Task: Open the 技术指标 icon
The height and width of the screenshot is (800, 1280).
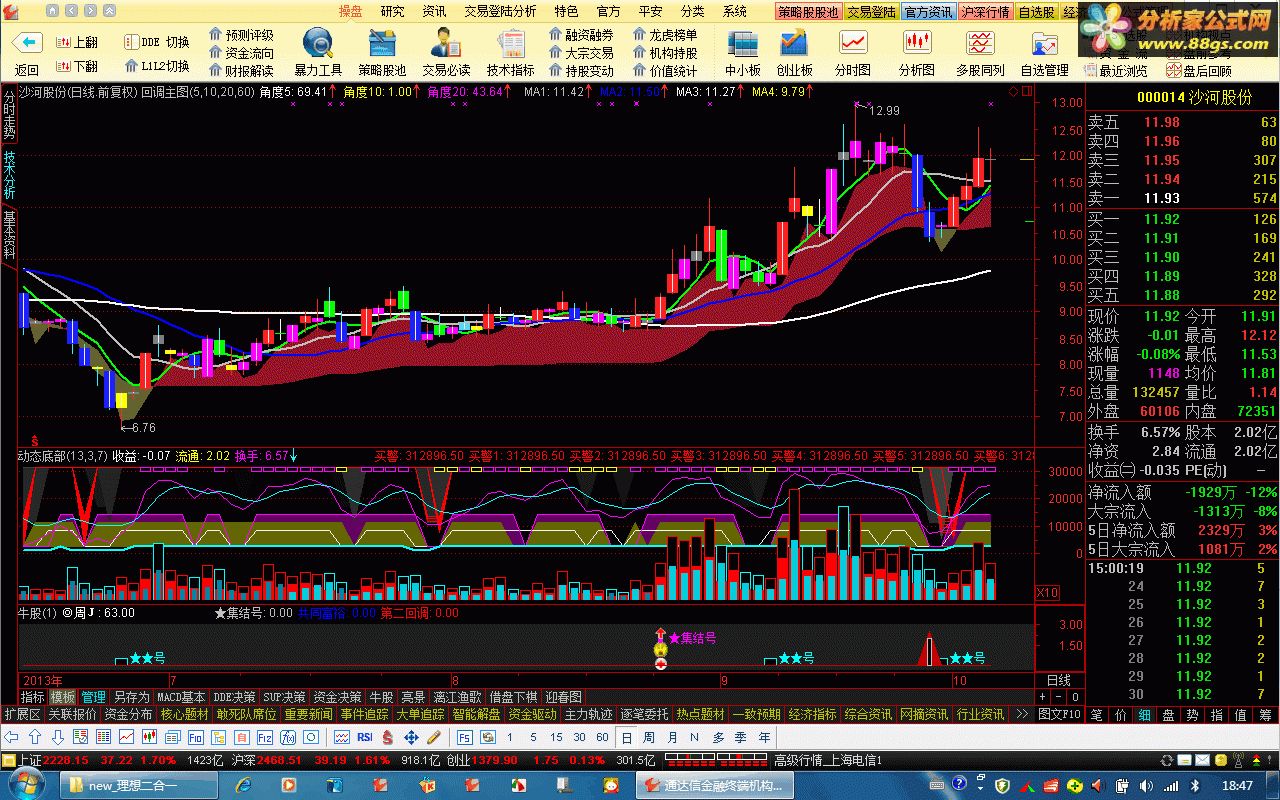Action: 511,43
